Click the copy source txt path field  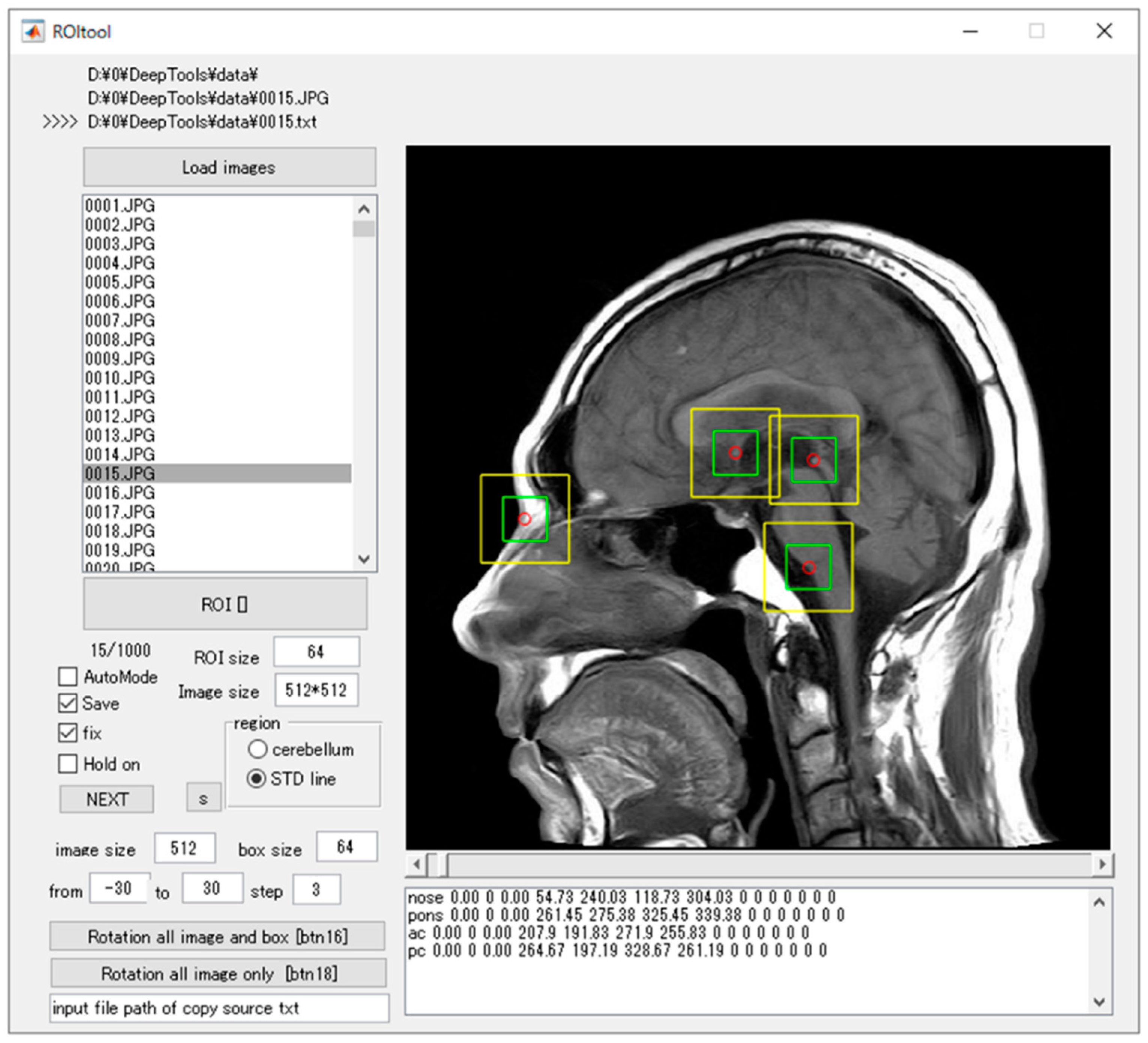coord(219,1008)
